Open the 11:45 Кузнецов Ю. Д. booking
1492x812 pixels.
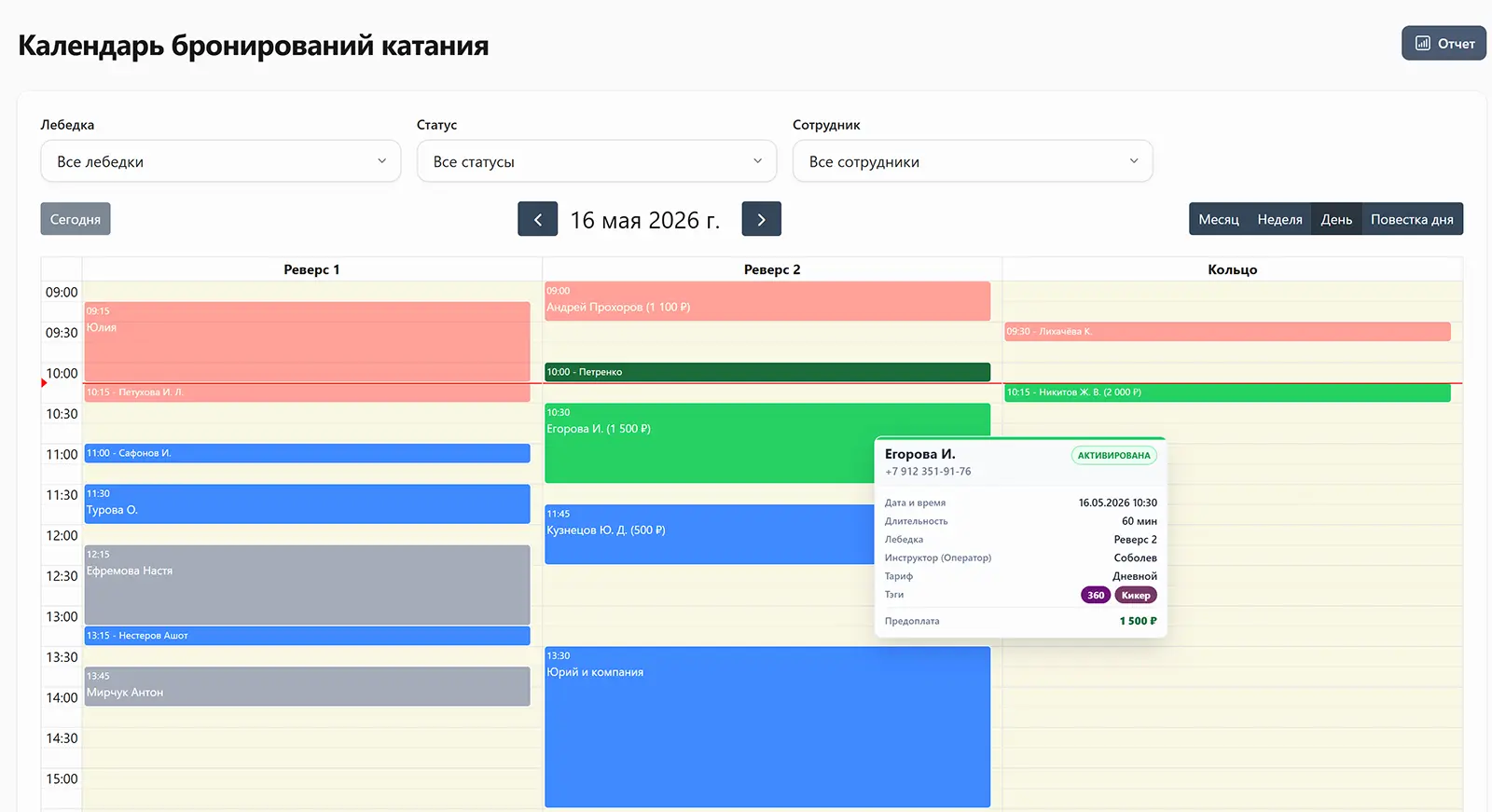point(709,534)
